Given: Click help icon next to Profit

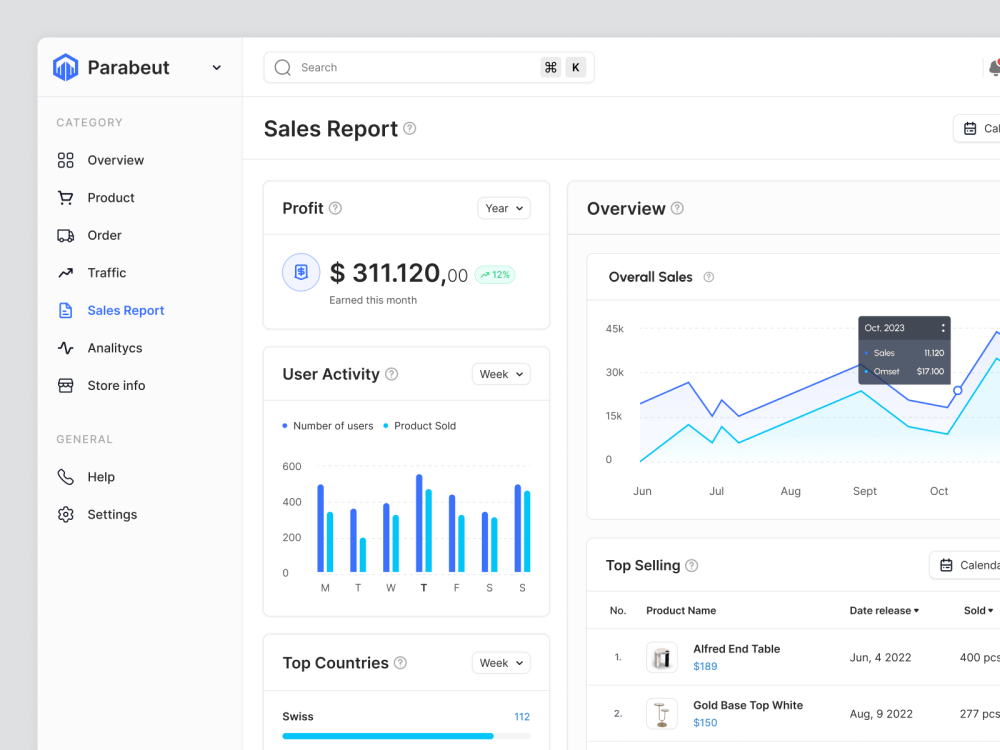Looking at the screenshot, I should [x=335, y=209].
